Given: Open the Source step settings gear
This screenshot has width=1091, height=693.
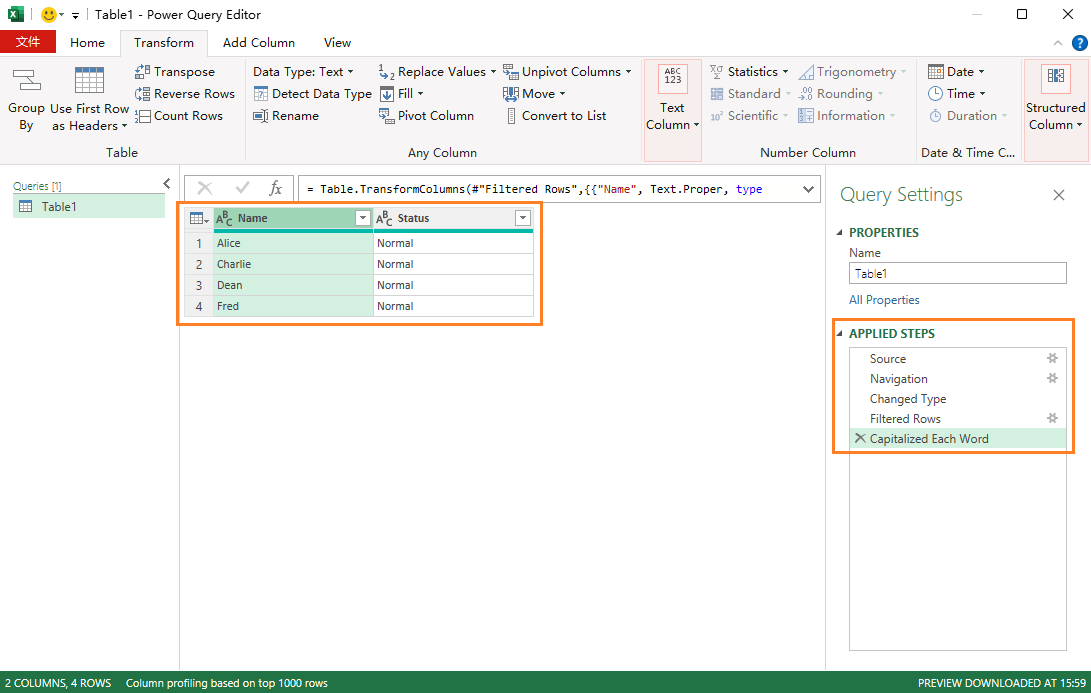Looking at the screenshot, I should (1052, 358).
